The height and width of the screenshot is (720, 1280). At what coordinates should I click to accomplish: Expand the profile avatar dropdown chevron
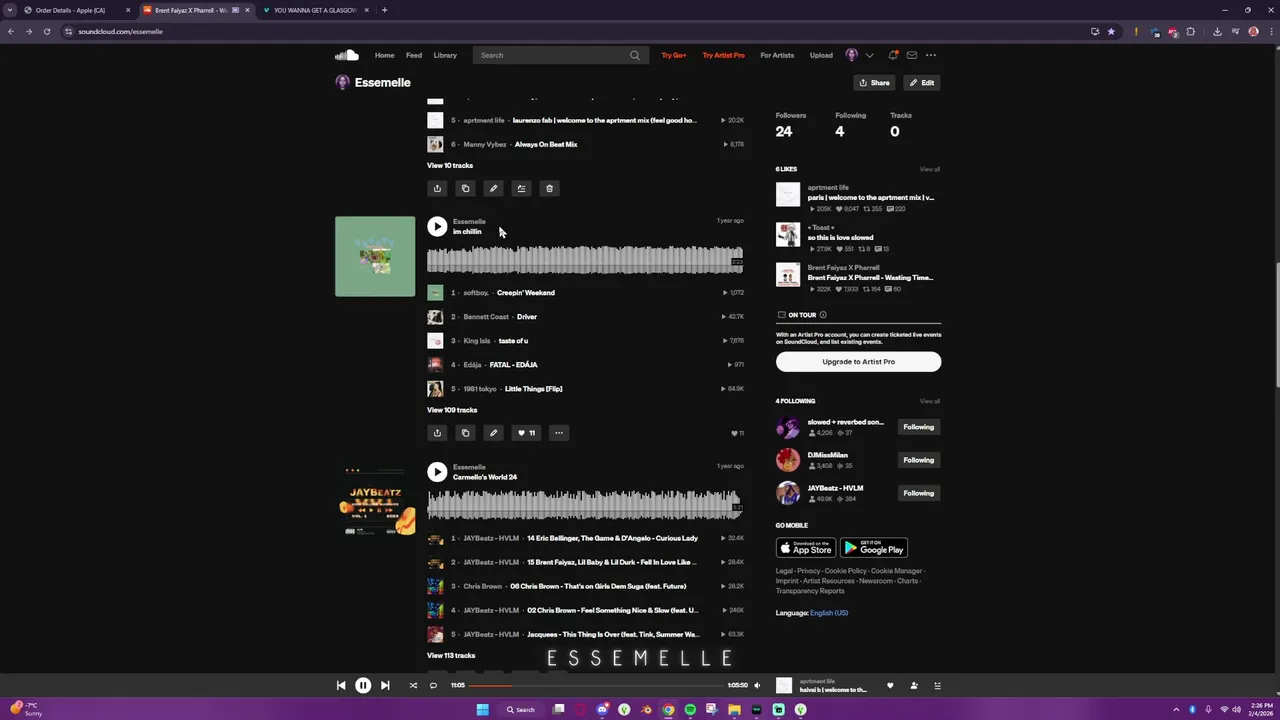point(869,55)
